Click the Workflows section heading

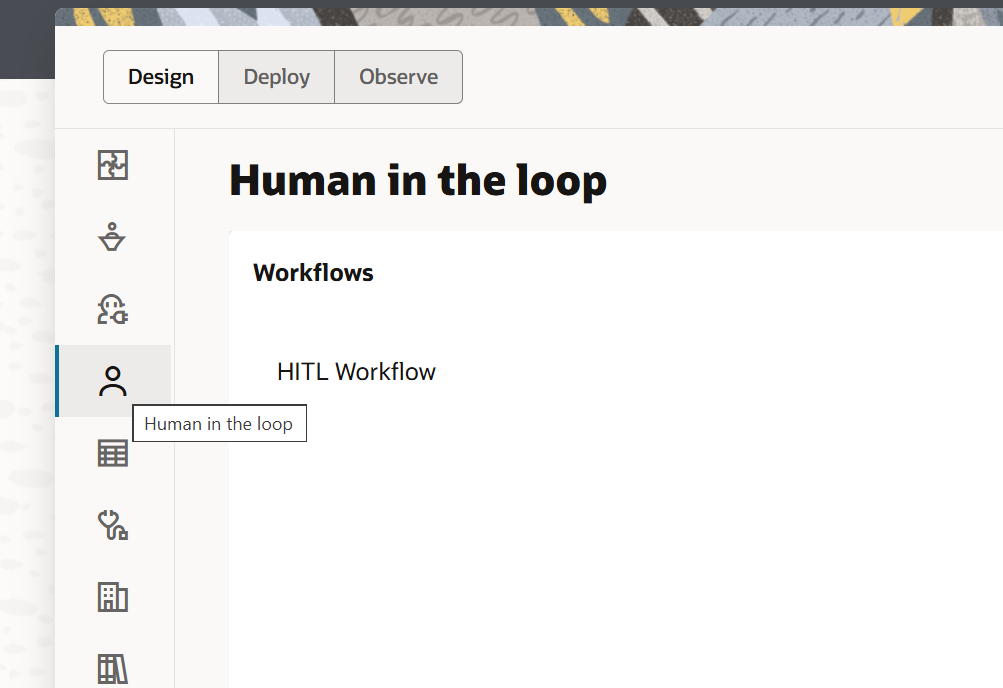pyautogui.click(x=313, y=272)
